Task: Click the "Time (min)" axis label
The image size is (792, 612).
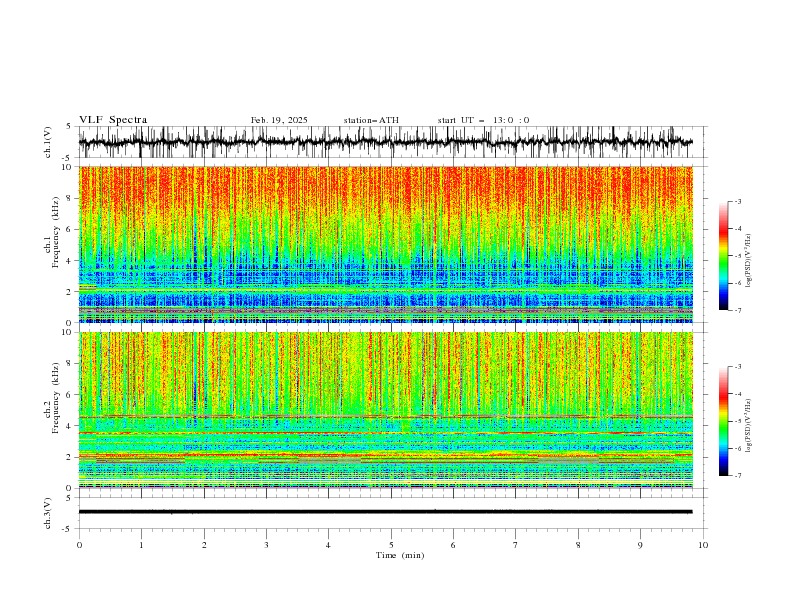Action: (400, 555)
